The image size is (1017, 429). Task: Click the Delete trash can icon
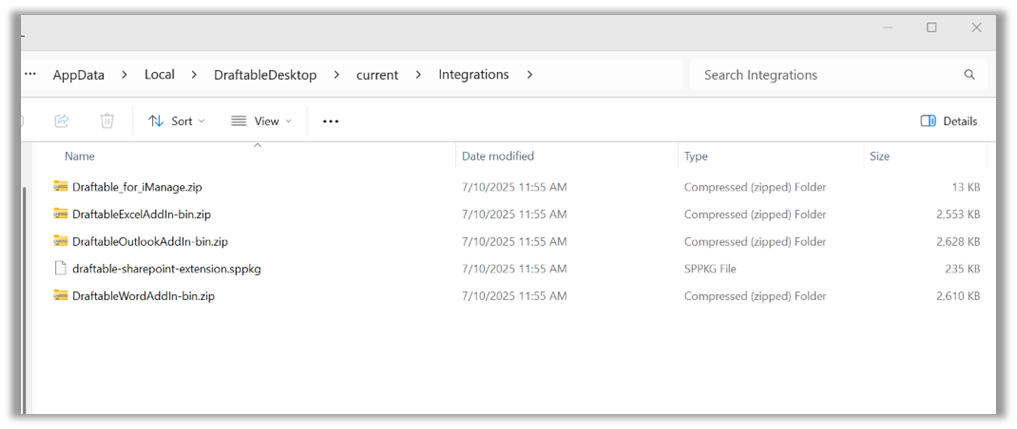coord(107,121)
